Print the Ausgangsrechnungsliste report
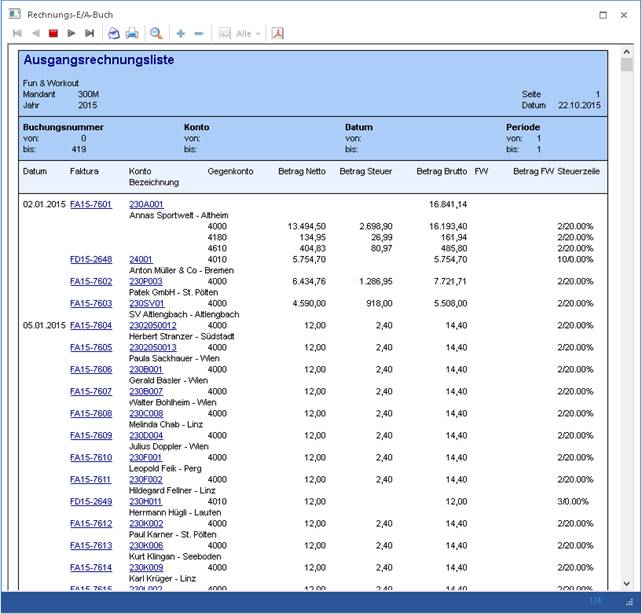The height and width of the screenshot is (614, 642). pos(132,33)
